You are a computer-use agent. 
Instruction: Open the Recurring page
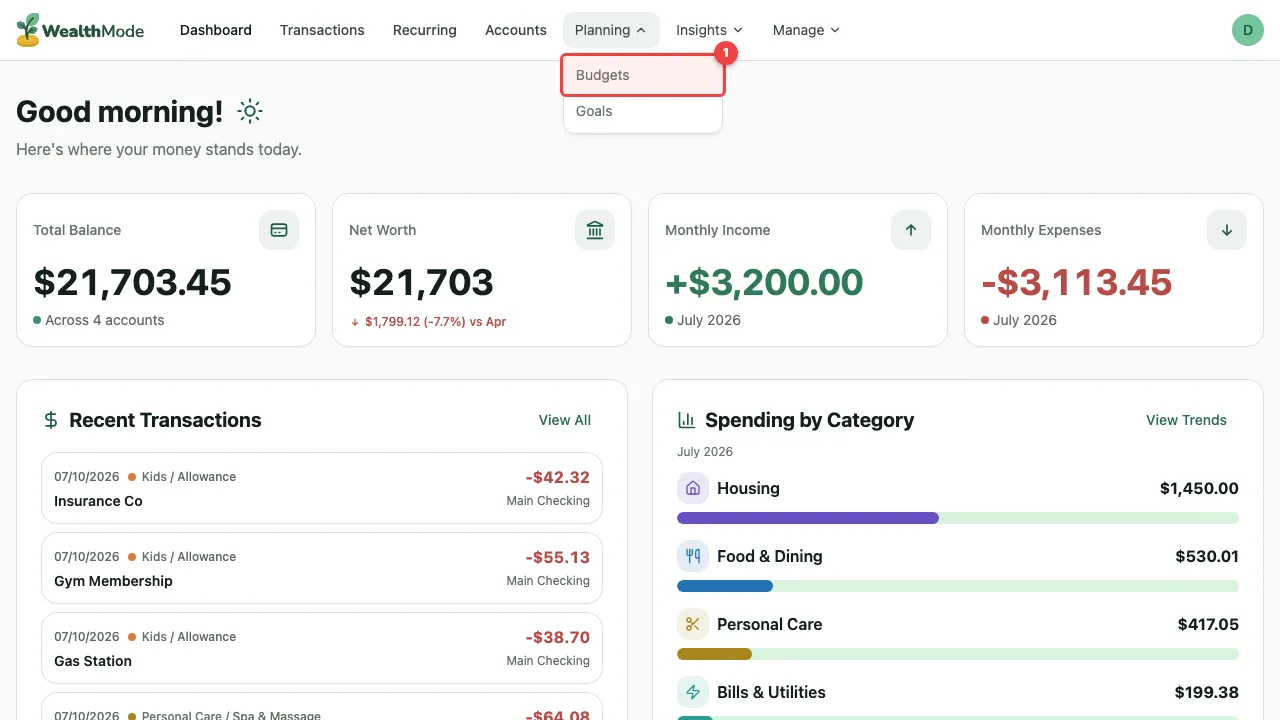click(425, 30)
